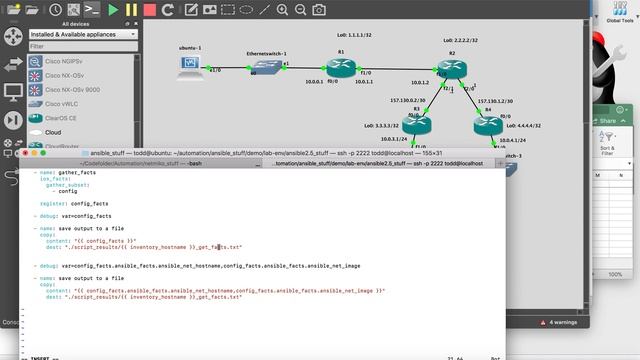This screenshot has height=360, width=640.
Task: Select the Add a note tool
Action: 191,9
